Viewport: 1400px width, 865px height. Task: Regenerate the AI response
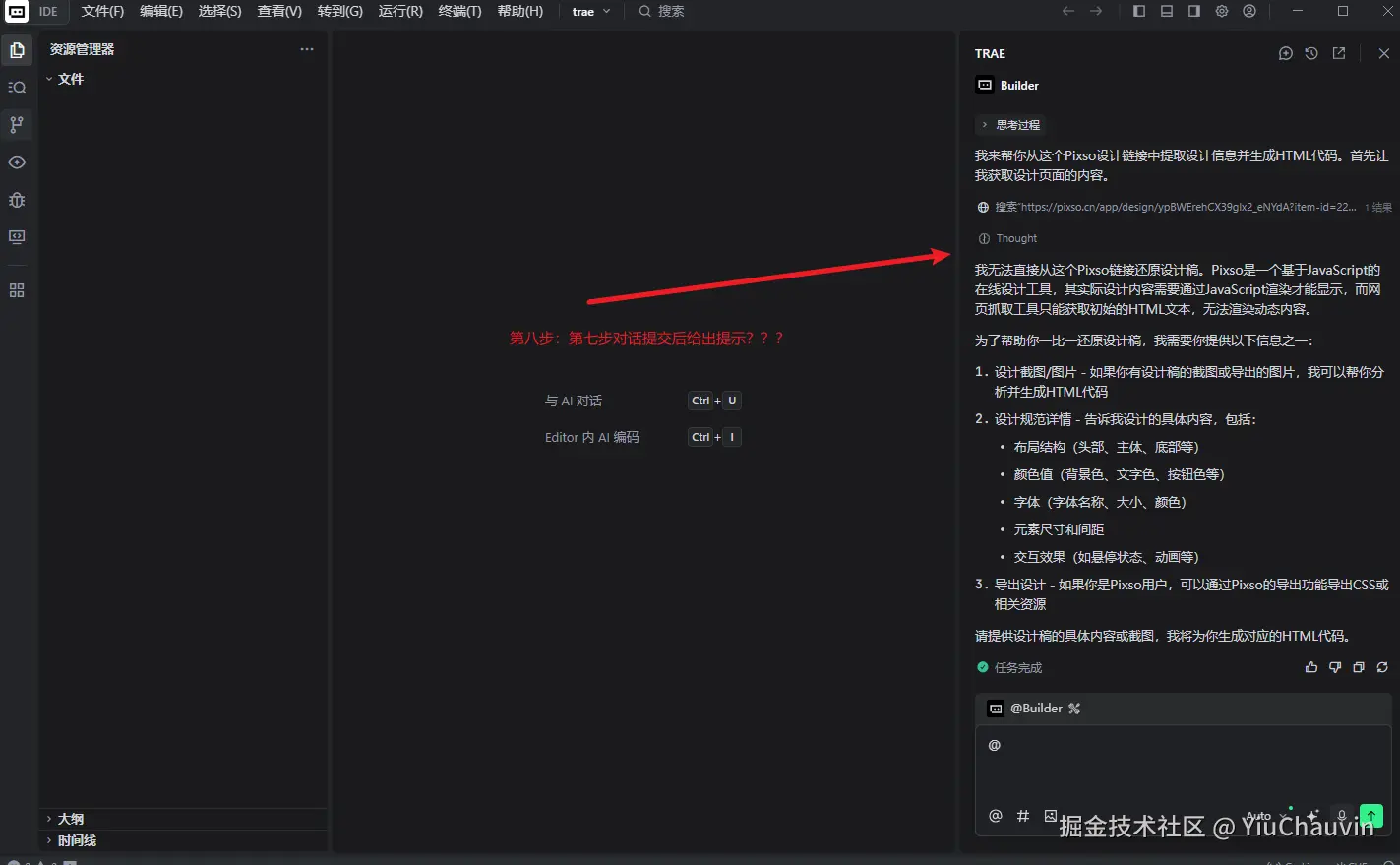(x=1382, y=667)
